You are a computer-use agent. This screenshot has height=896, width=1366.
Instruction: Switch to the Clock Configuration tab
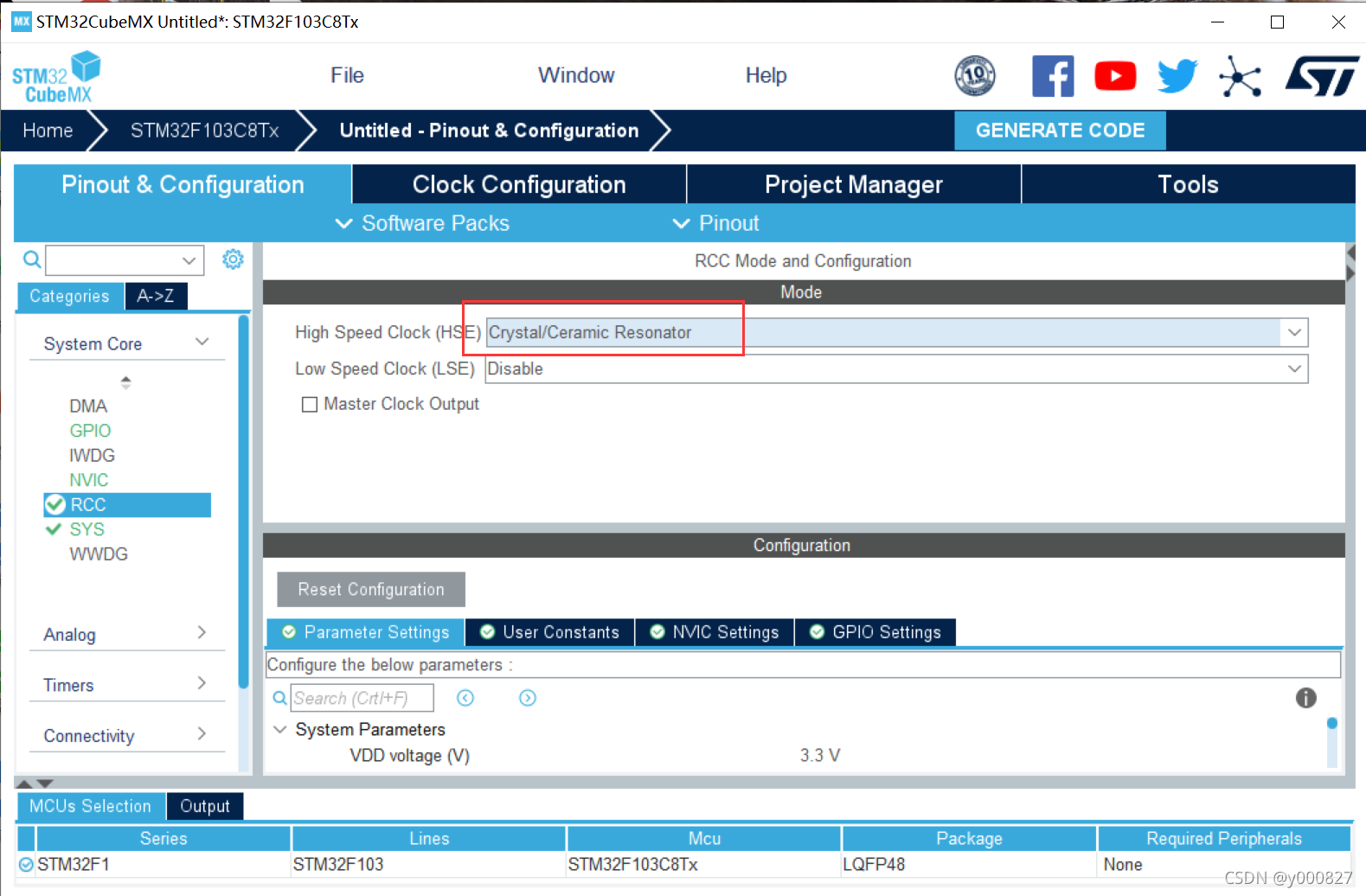click(519, 184)
